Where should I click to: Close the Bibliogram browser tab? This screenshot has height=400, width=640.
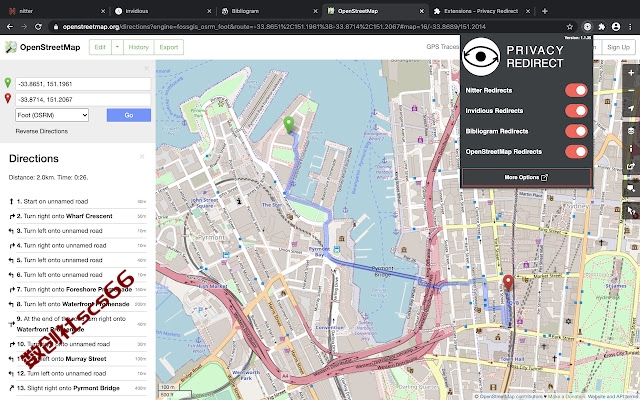pyautogui.click(x=316, y=11)
